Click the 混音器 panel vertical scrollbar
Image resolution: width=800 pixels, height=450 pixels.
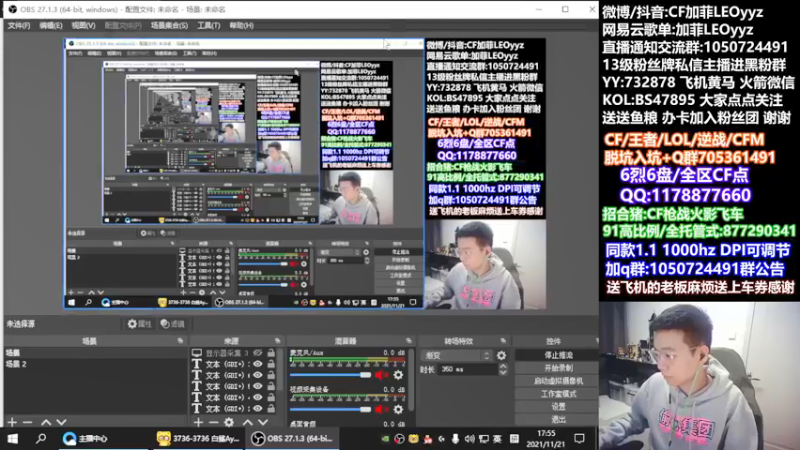(x=411, y=380)
